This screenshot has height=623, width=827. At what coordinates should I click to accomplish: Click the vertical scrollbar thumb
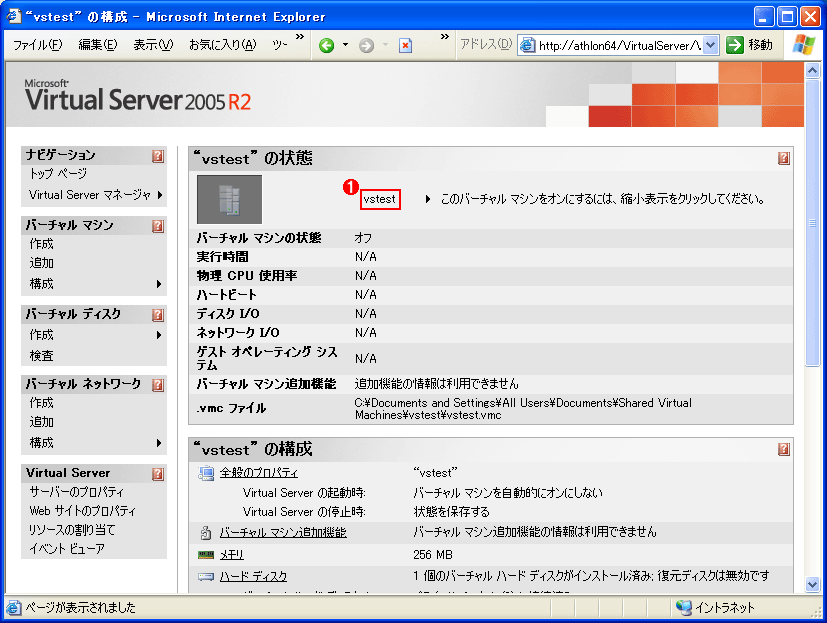812,223
